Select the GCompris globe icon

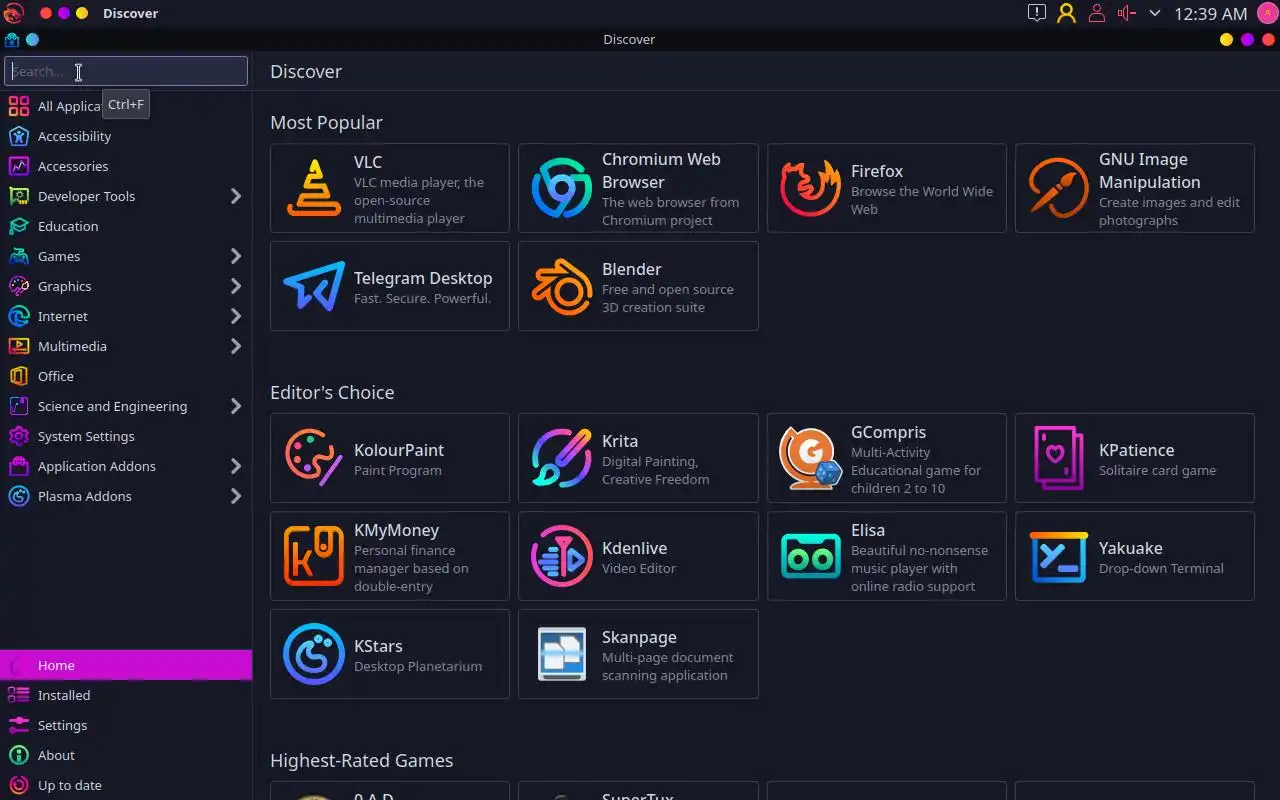[810, 458]
